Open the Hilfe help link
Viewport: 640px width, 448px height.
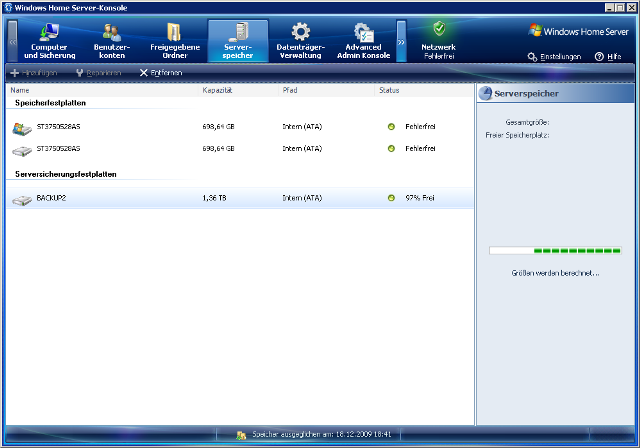coord(608,57)
